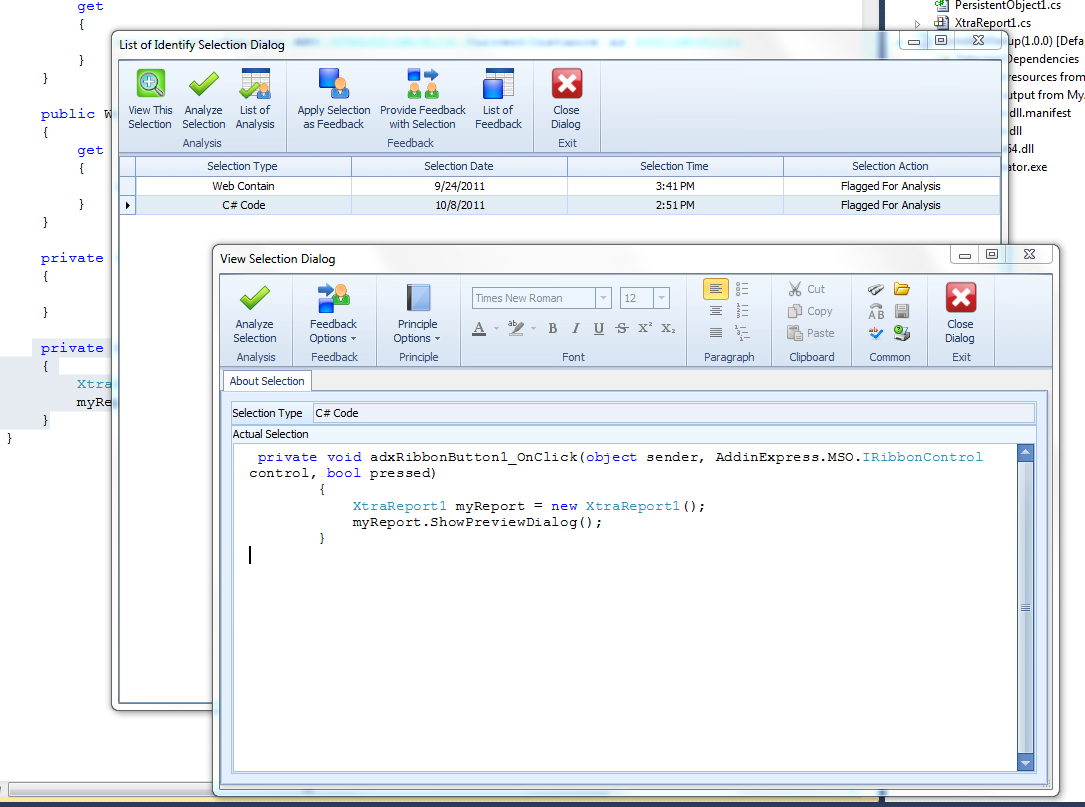1085x807 pixels.
Task: Toggle Italic formatting in Font group
Action: (575, 328)
